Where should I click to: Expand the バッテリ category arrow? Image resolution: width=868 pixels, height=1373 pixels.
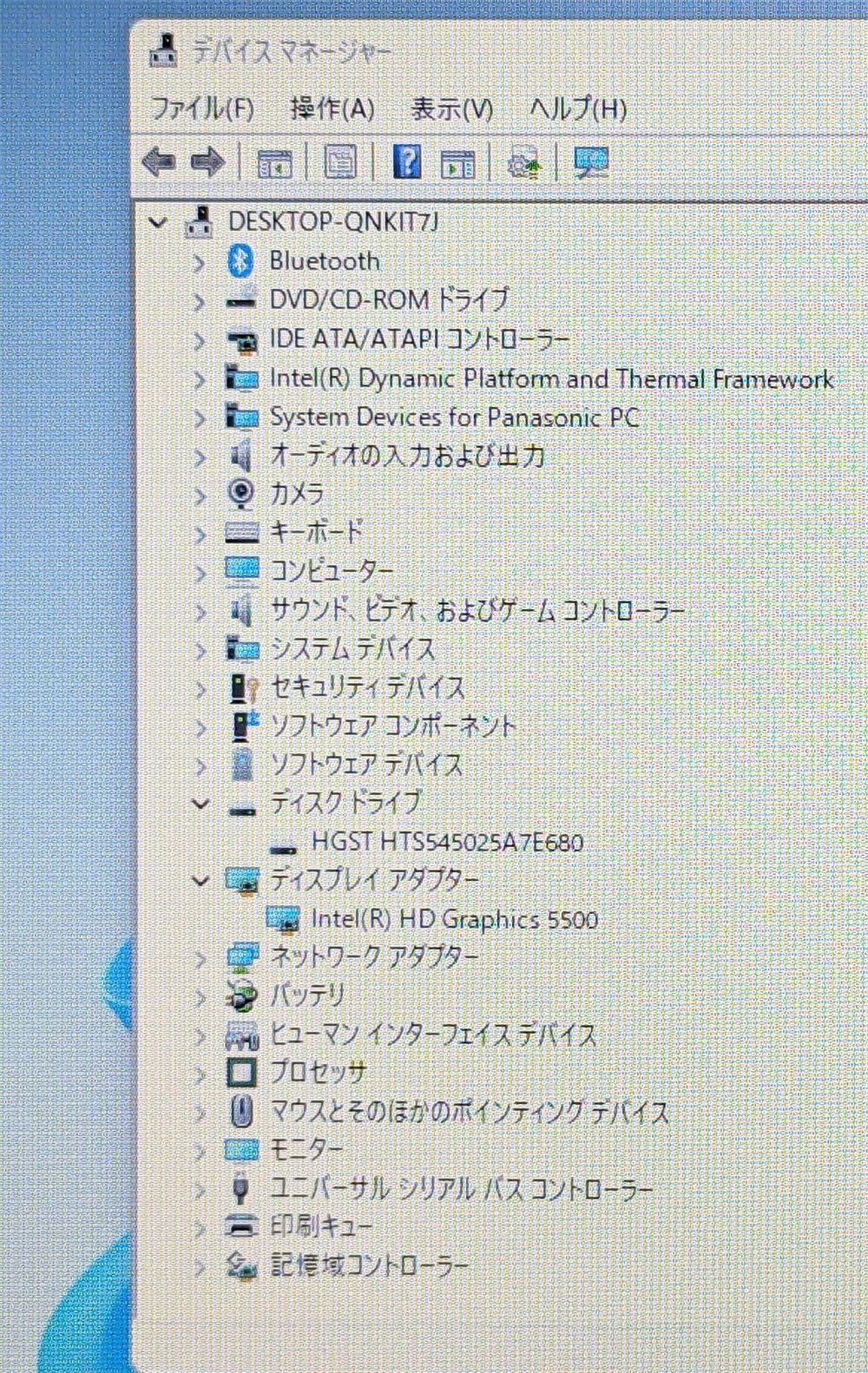[201, 997]
